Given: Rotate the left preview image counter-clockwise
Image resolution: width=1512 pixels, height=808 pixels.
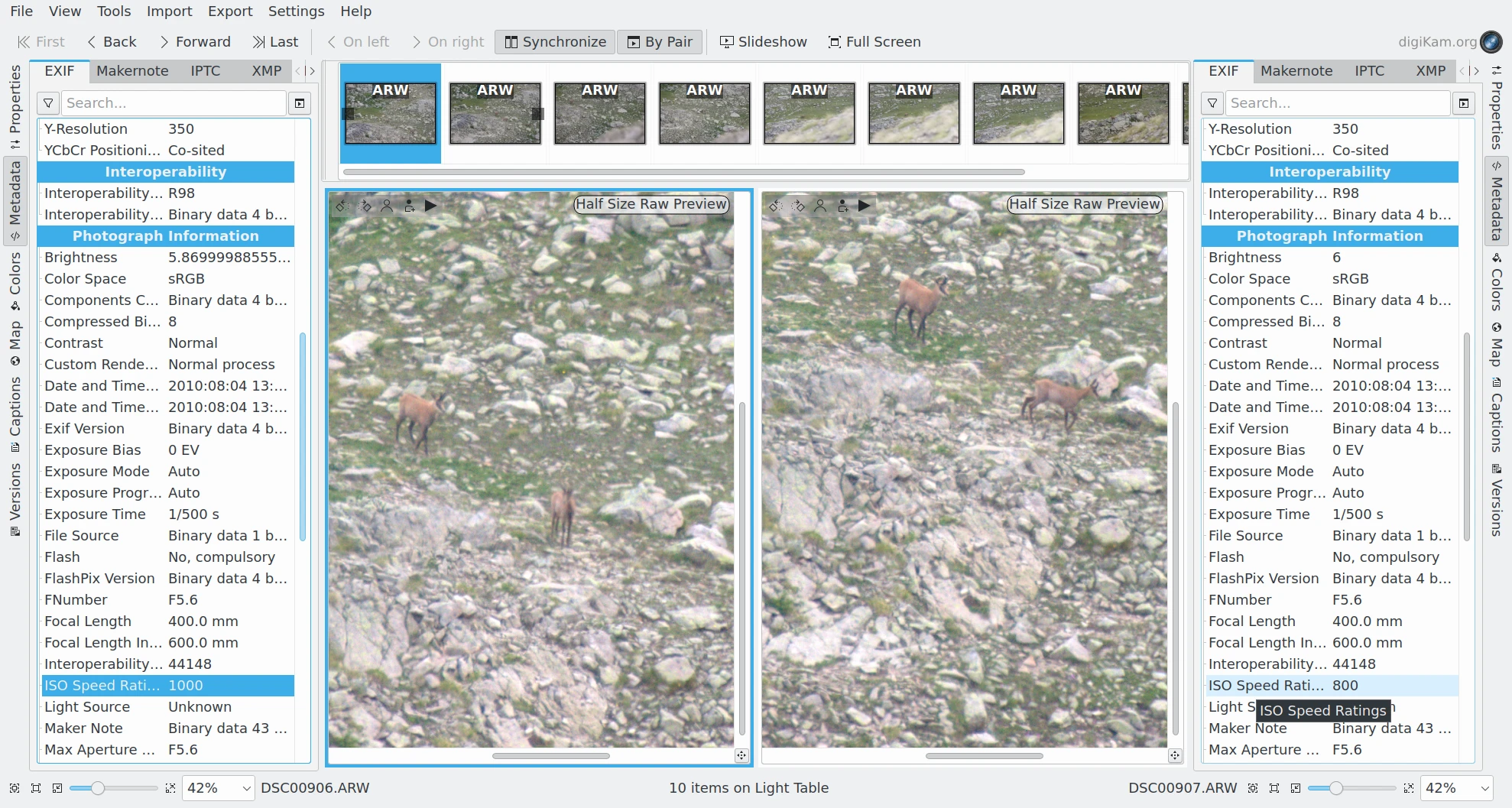Looking at the screenshot, I should [342, 206].
